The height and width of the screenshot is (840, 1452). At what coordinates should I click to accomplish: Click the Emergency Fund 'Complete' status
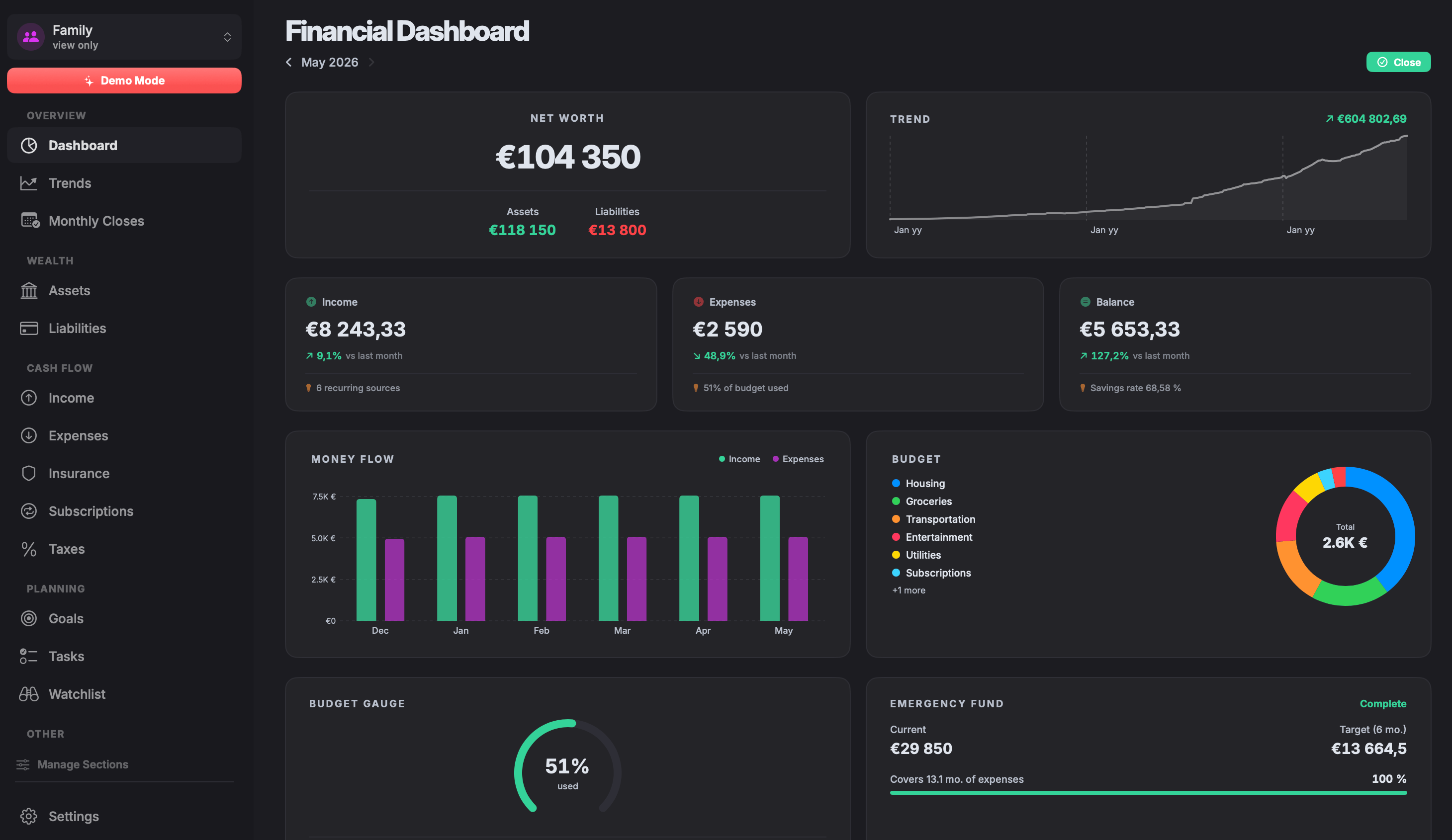click(x=1383, y=704)
